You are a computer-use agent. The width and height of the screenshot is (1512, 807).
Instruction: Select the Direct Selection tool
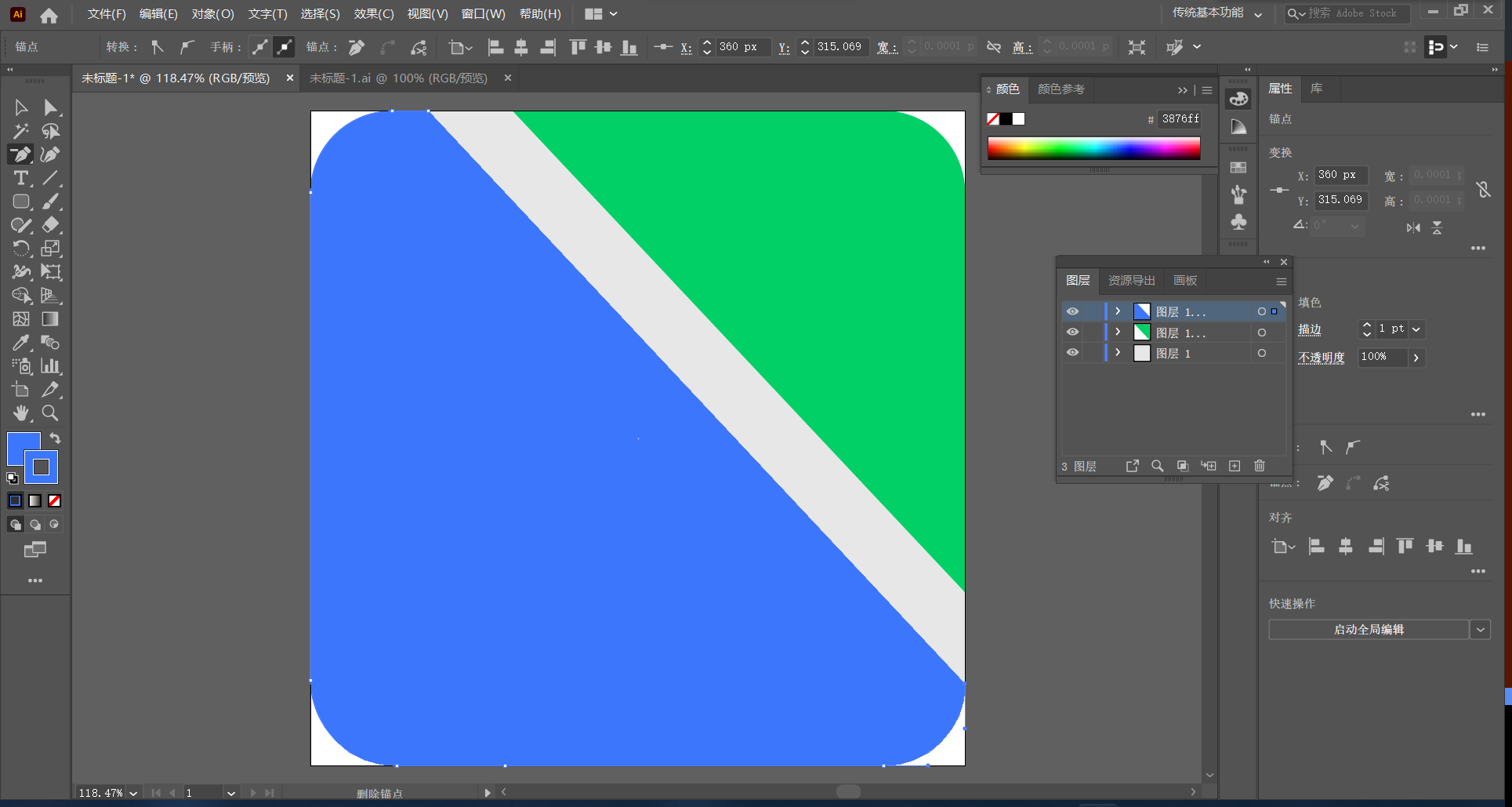point(51,107)
